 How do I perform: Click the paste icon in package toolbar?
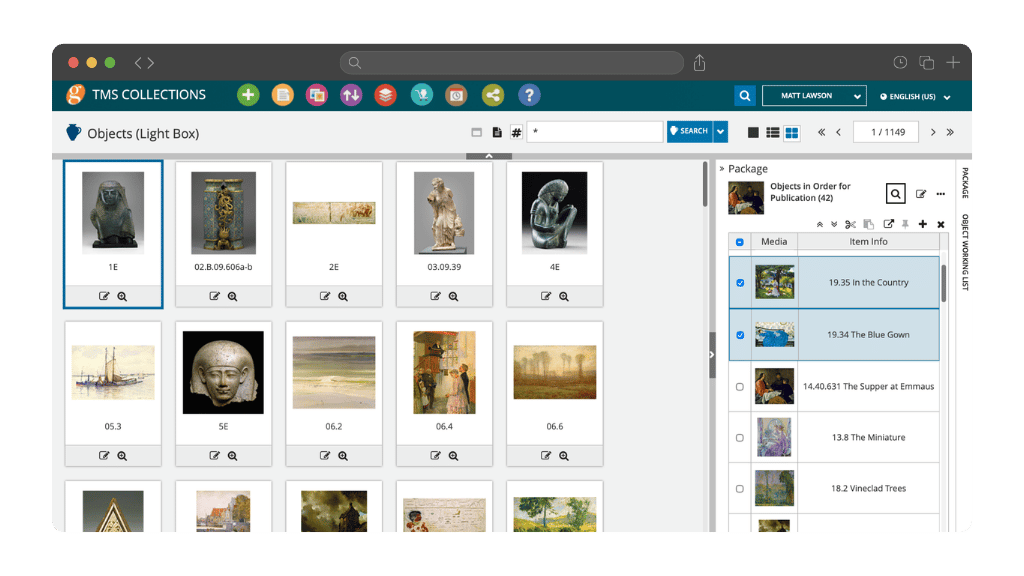[x=869, y=225]
